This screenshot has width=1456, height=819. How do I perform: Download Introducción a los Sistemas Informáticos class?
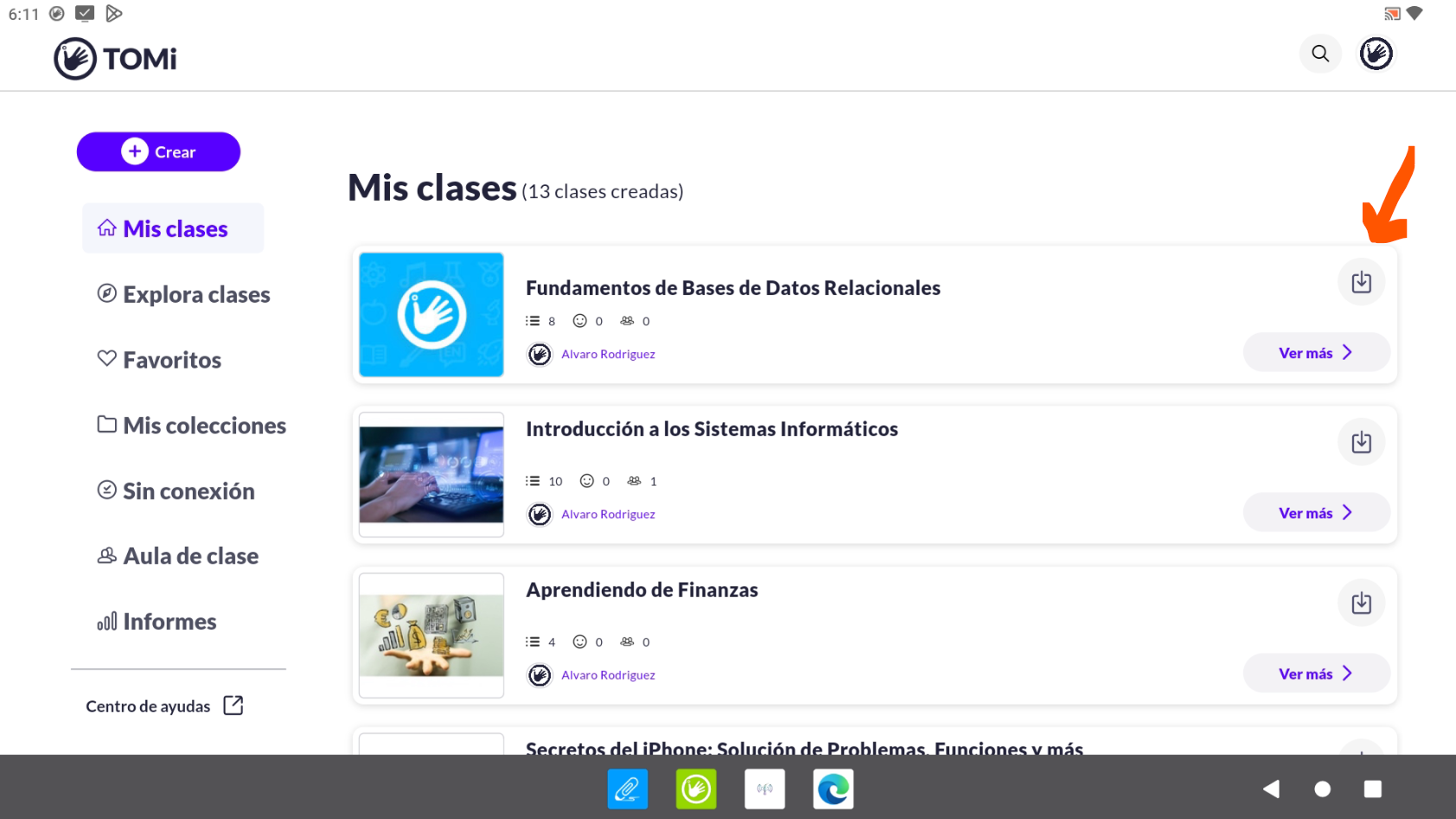tap(1361, 442)
